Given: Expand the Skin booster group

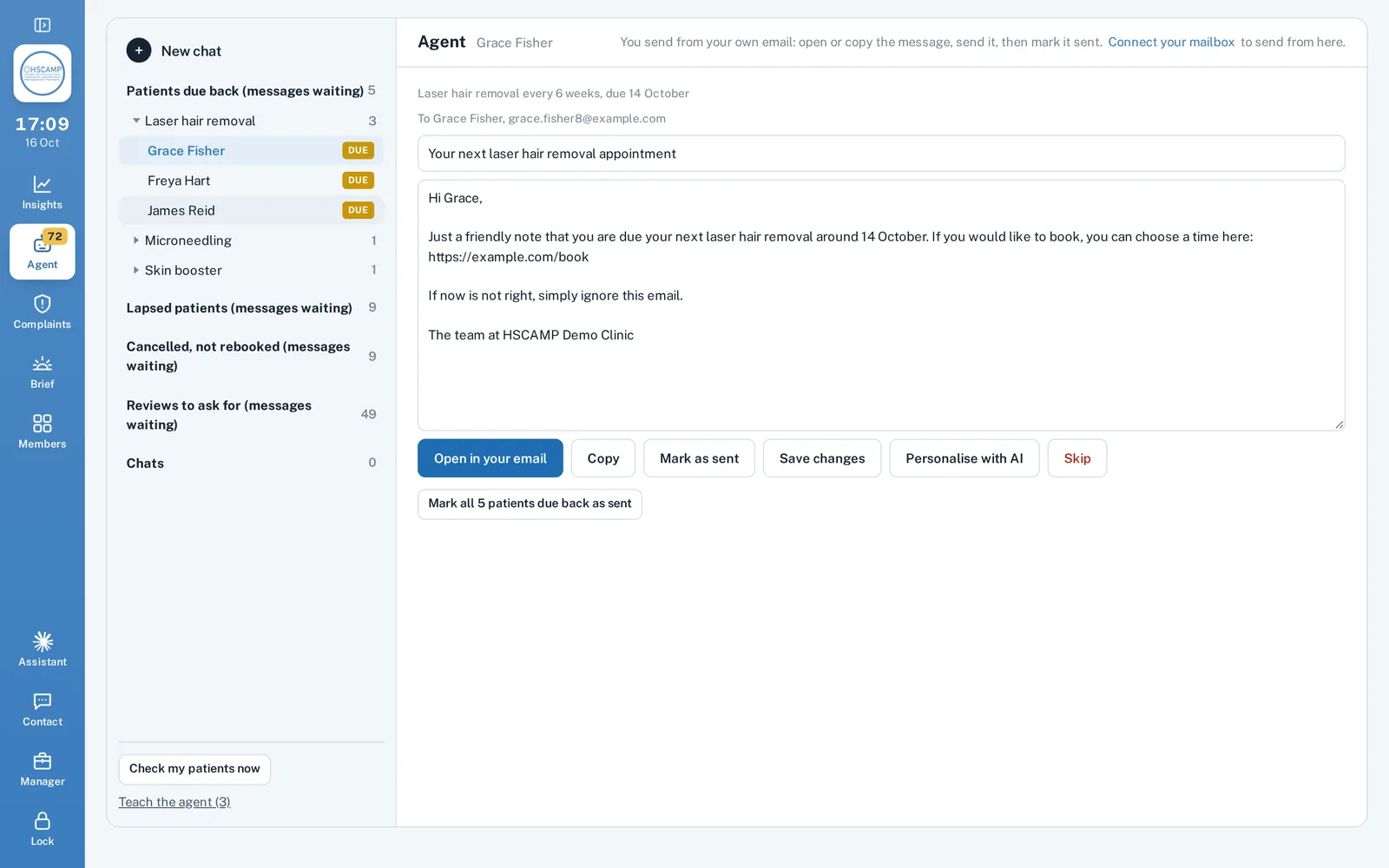Looking at the screenshot, I should click(136, 270).
